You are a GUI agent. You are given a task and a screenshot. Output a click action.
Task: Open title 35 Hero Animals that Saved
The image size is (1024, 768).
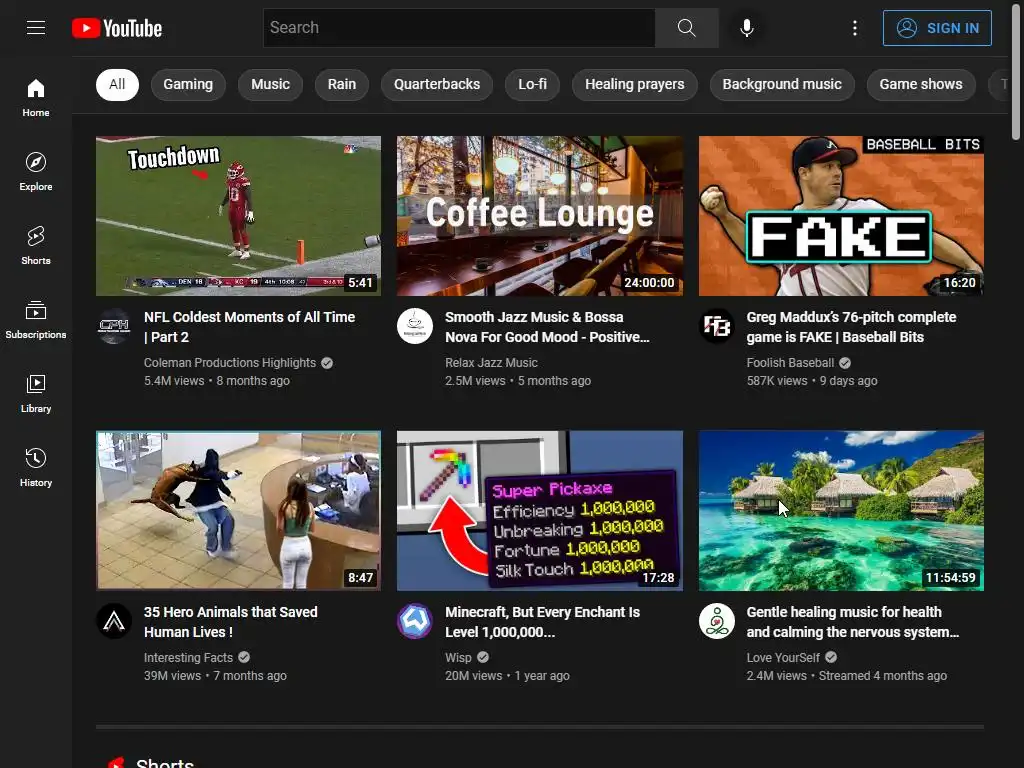(231, 622)
